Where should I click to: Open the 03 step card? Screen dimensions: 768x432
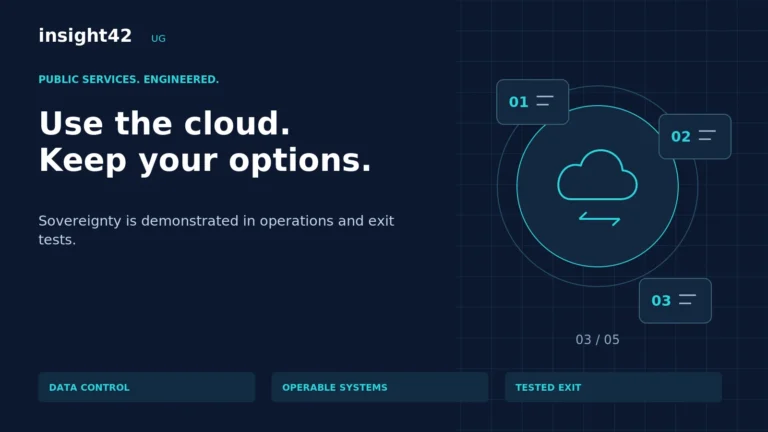(675, 301)
